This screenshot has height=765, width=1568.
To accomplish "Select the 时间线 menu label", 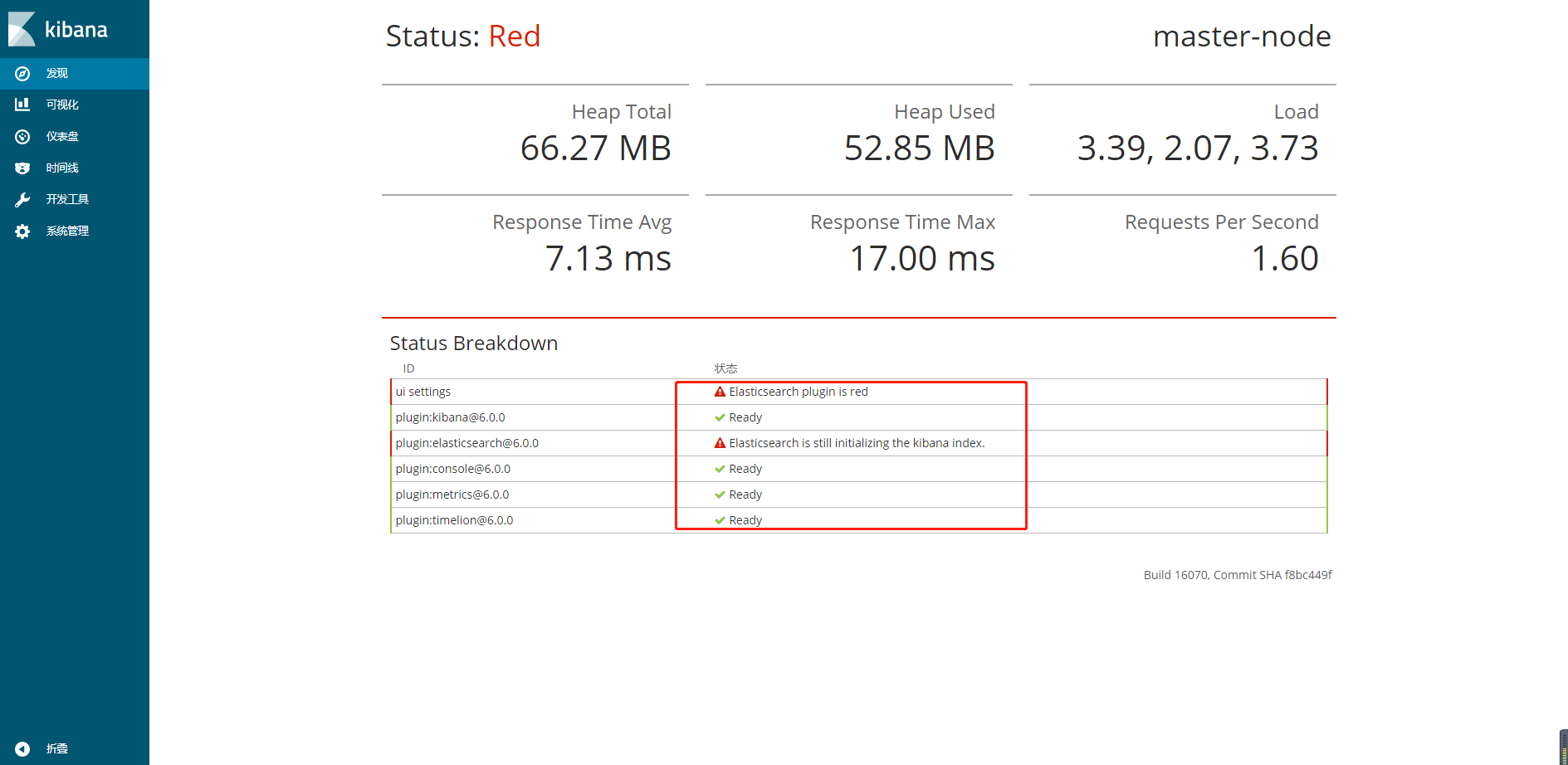I will [x=62, y=168].
